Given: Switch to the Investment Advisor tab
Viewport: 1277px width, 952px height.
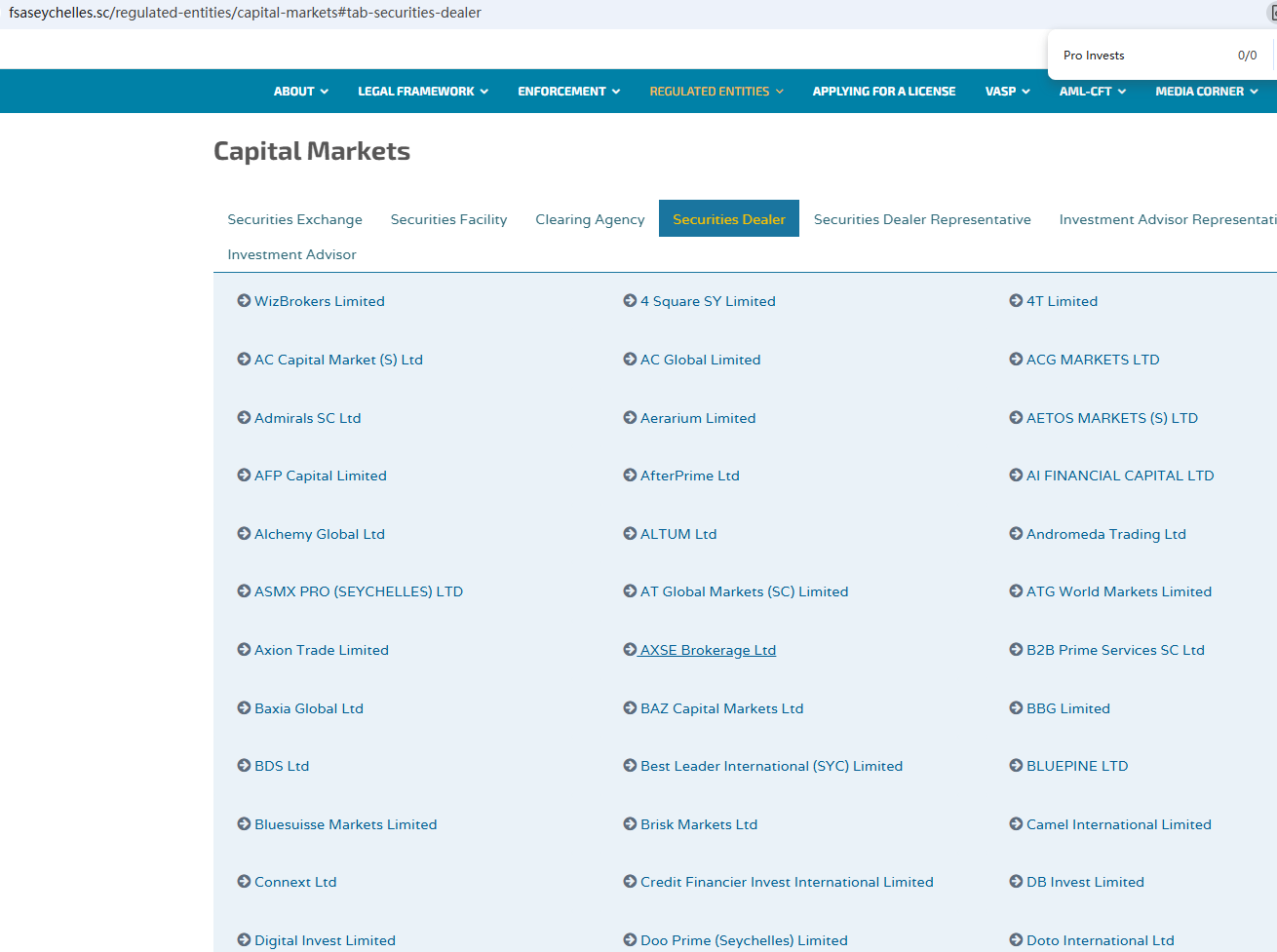Looking at the screenshot, I should pos(292,254).
